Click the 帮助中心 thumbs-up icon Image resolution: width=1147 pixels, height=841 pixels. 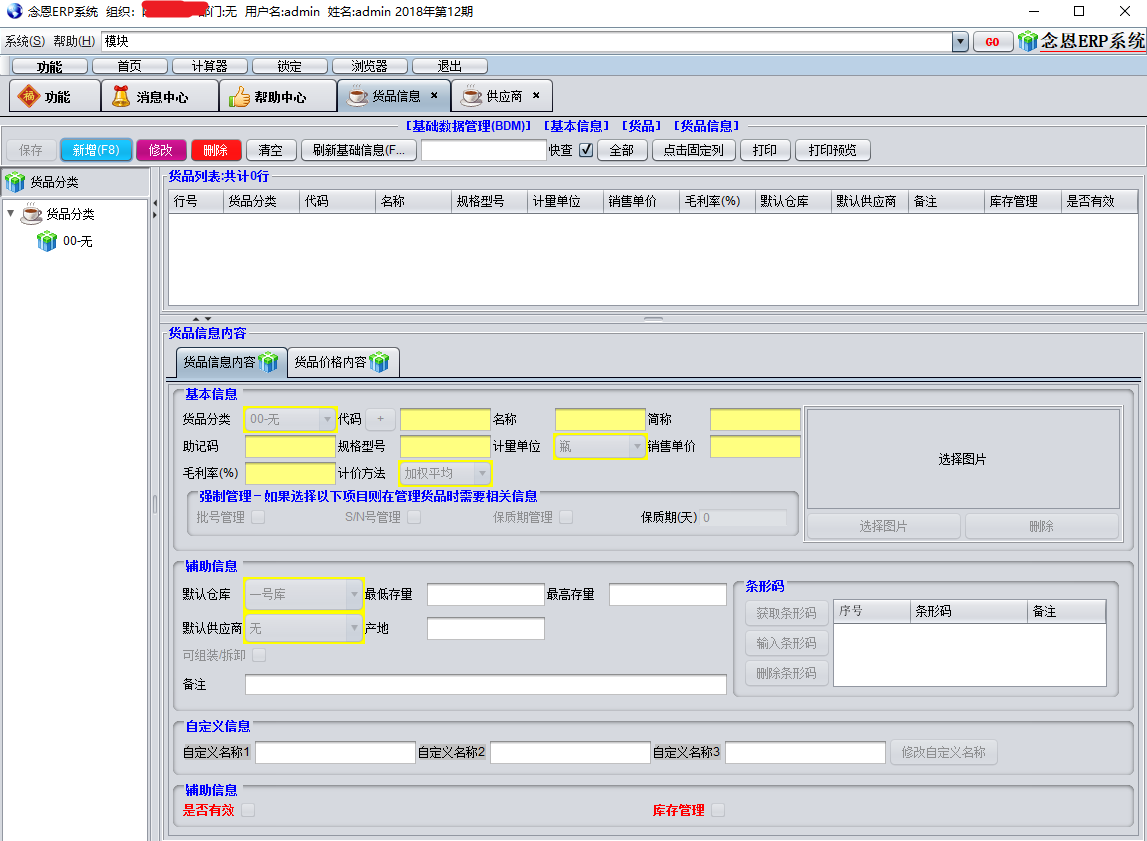click(x=239, y=96)
